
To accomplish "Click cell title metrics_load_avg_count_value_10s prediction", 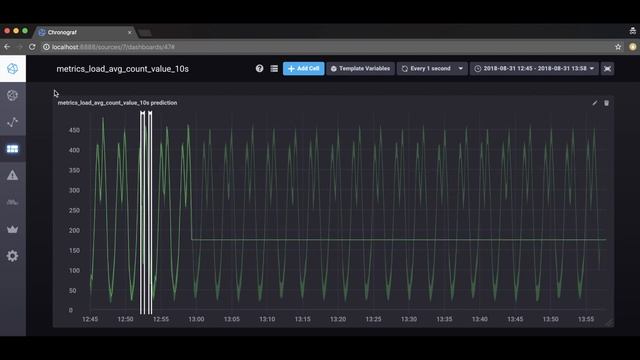I will 118,103.
